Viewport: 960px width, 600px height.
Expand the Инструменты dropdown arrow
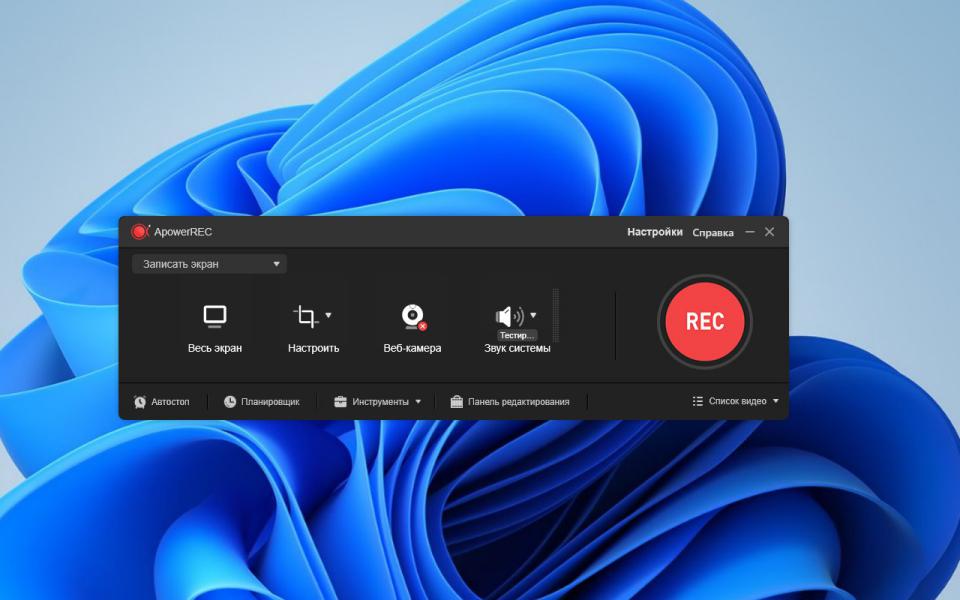tap(418, 402)
